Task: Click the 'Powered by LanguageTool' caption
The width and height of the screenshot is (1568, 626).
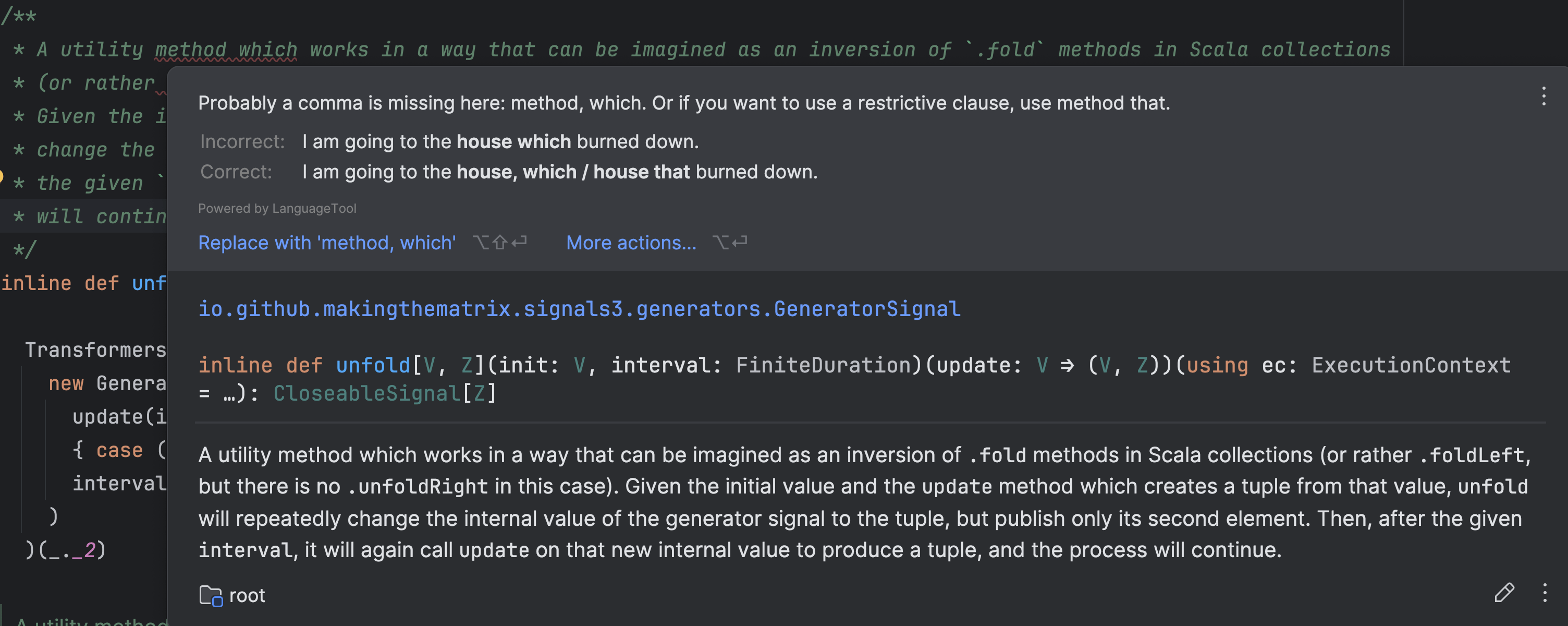Action: (x=277, y=208)
